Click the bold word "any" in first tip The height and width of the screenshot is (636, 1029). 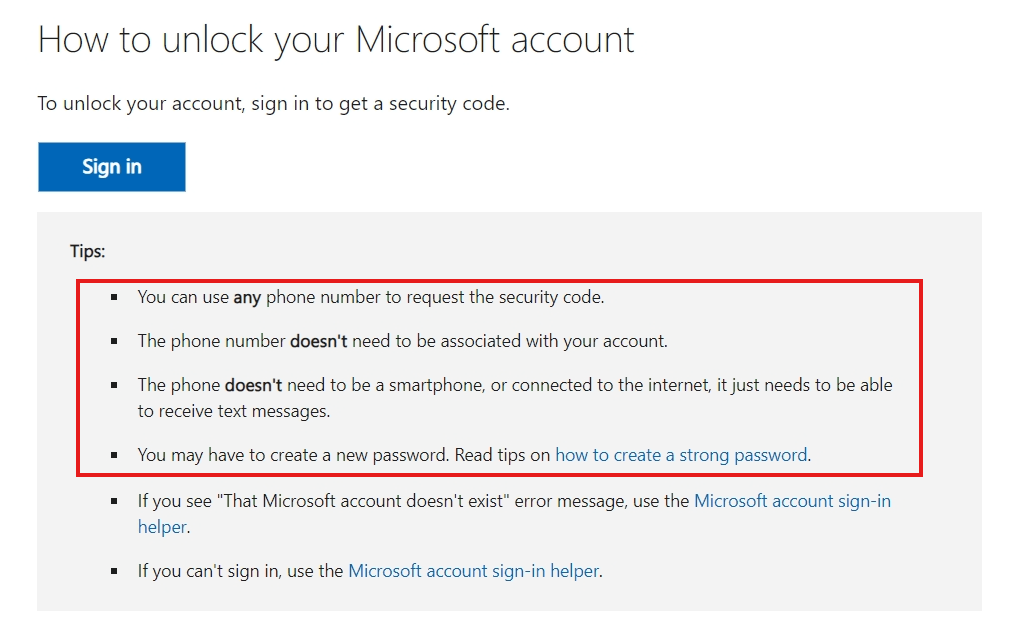(x=246, y=297)
